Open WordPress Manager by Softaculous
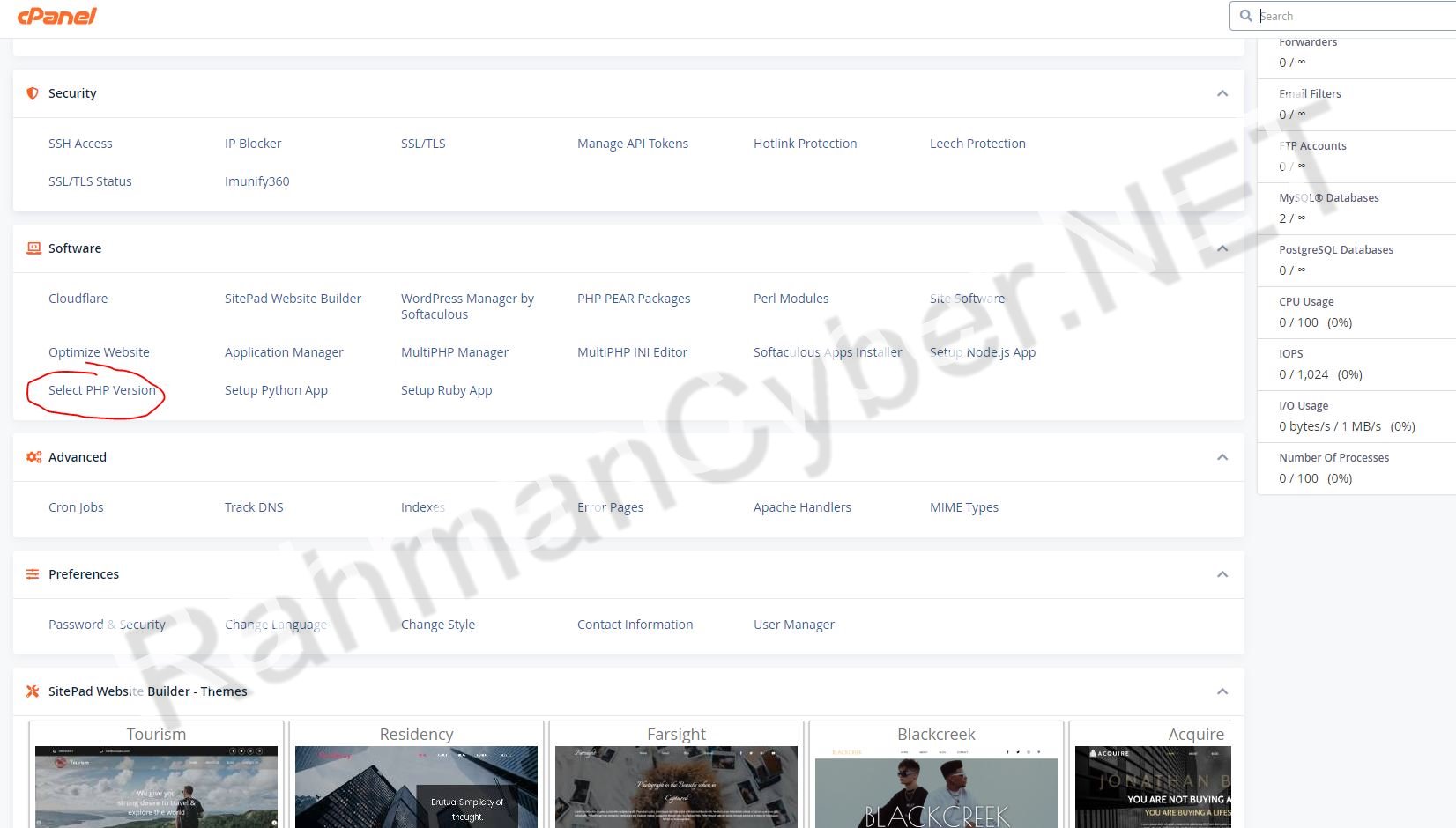This screenshot has height=828, width=1456. click(467, 307)
